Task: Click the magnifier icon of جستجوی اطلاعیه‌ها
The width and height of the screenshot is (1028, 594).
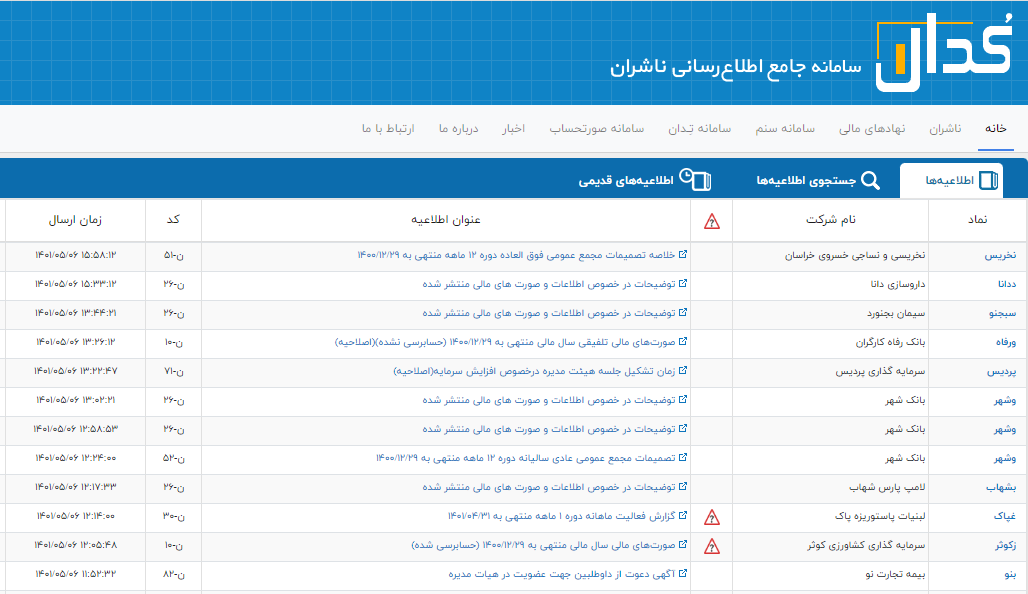Action: pos(870,180)
